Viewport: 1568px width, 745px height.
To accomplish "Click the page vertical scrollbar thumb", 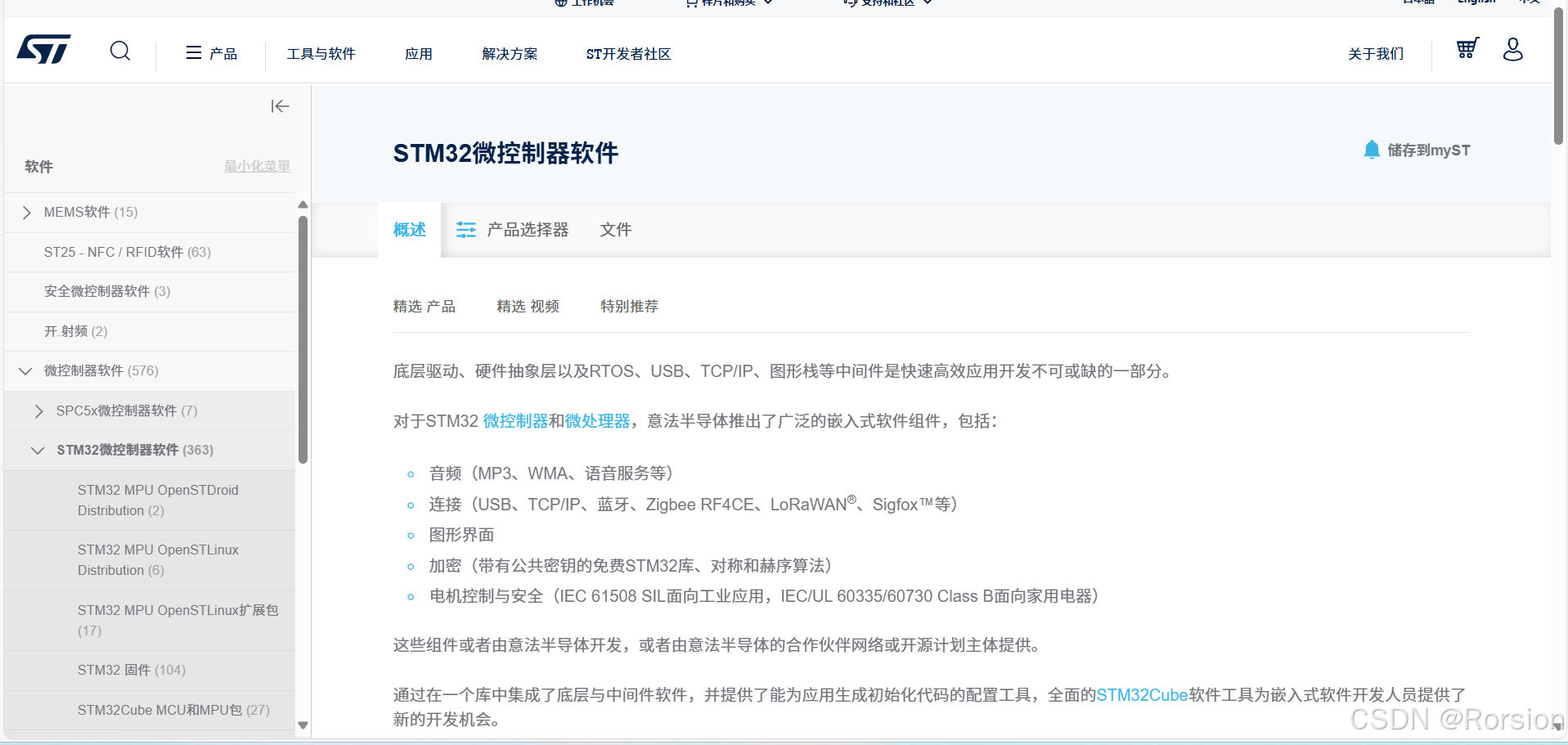I will 1559,76.
